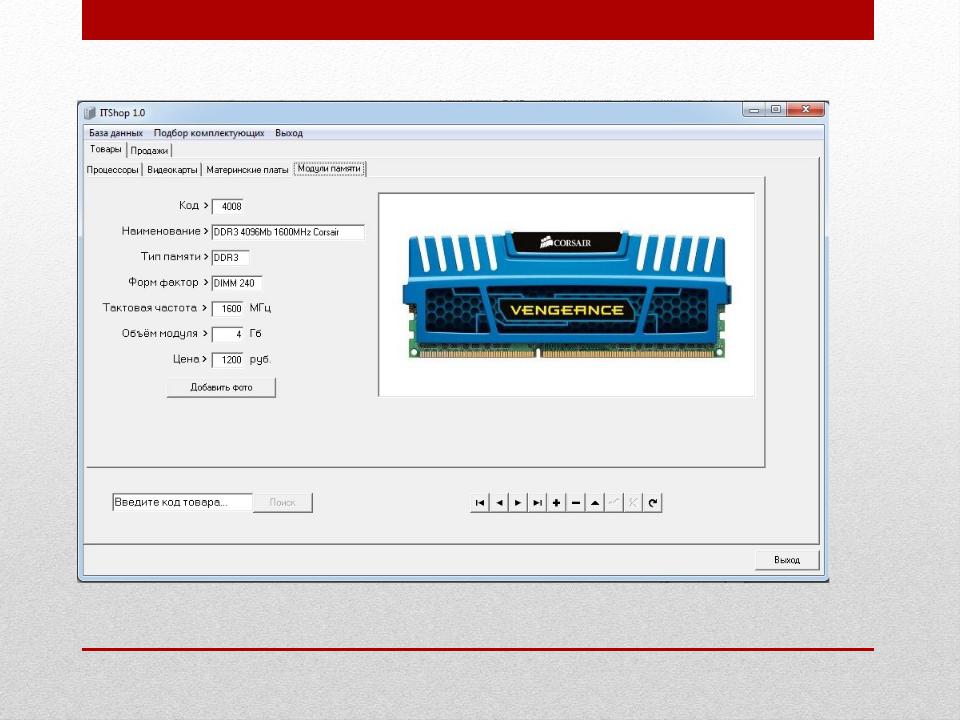Click the Выход button at bottom right
Screen dimensions: 960x720
pyautogui.click(x=787, y=560)
